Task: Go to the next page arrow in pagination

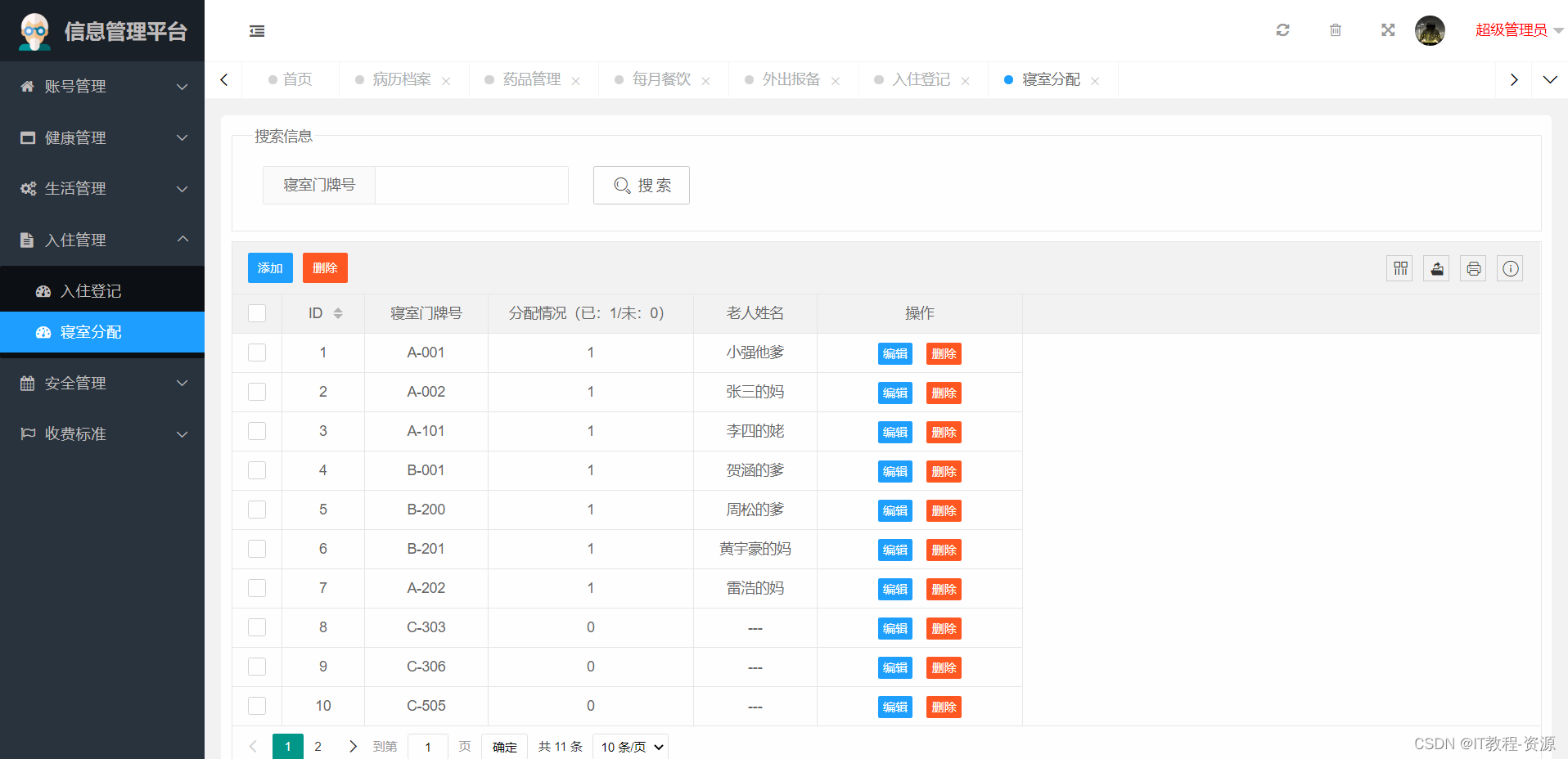Action: pos(353,746)
